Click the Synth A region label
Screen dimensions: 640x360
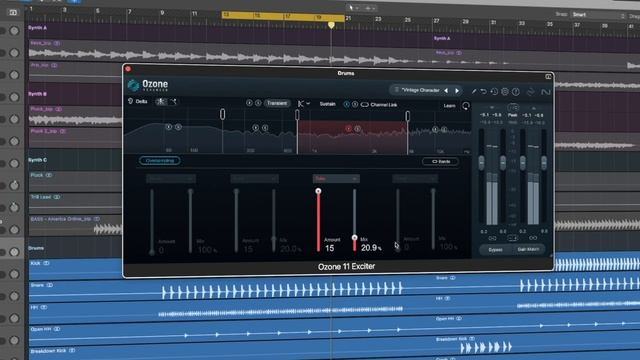point(38,28)
